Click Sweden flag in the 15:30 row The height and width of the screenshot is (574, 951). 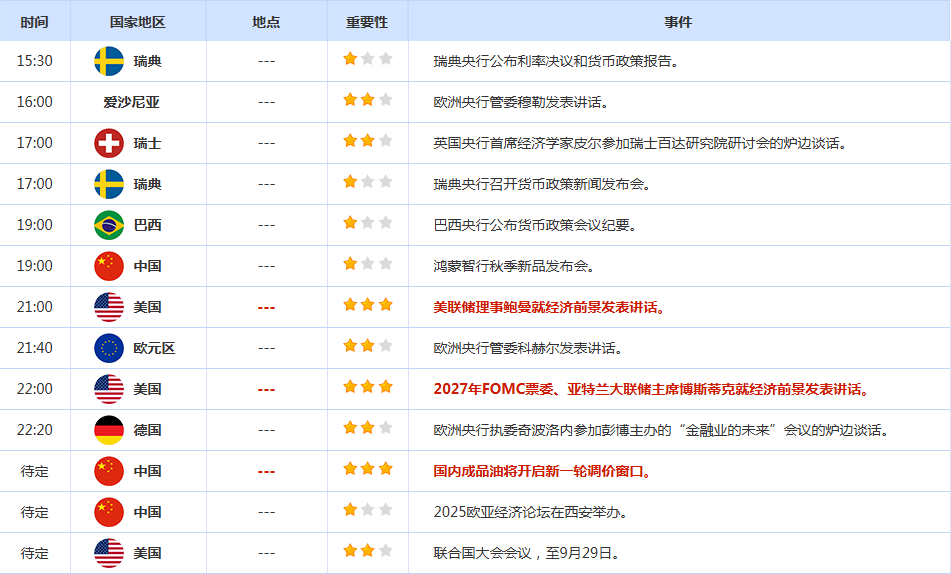click(x=109, y=61)
